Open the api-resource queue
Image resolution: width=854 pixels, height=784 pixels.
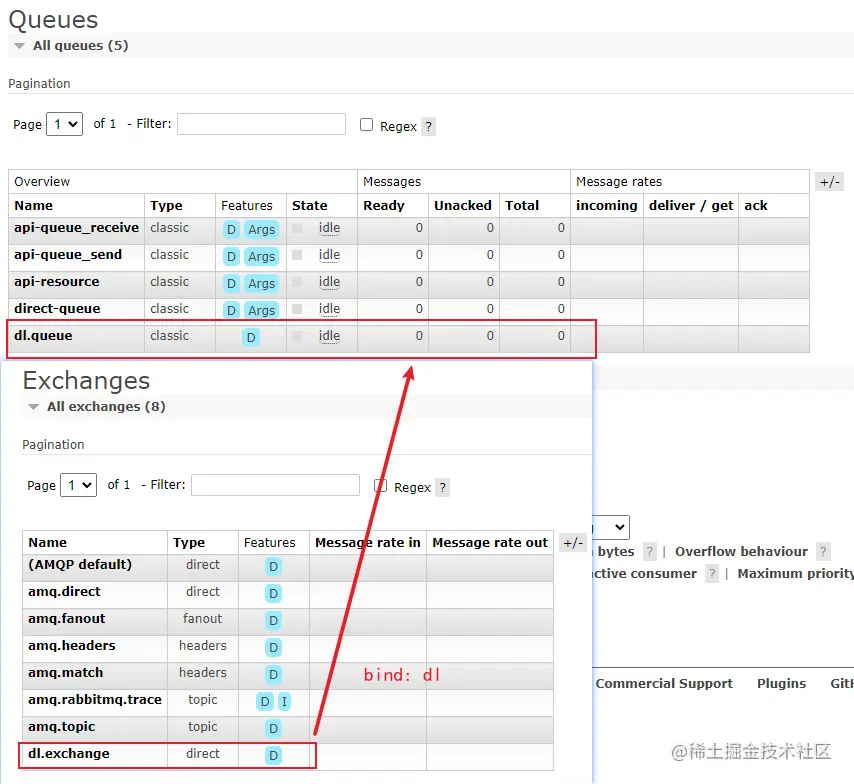pyautogui.click(x=57, y=282)
